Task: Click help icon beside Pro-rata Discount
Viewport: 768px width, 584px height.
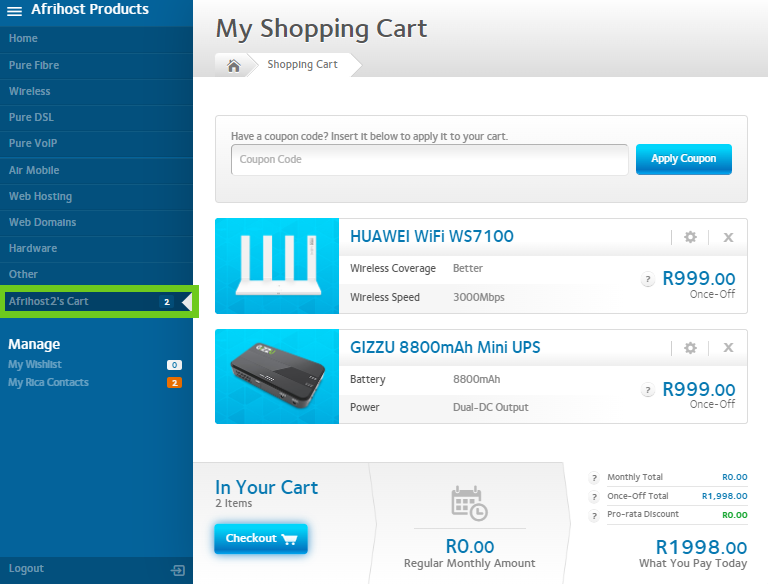Action: pyautogui.click(x=594, y=515)
